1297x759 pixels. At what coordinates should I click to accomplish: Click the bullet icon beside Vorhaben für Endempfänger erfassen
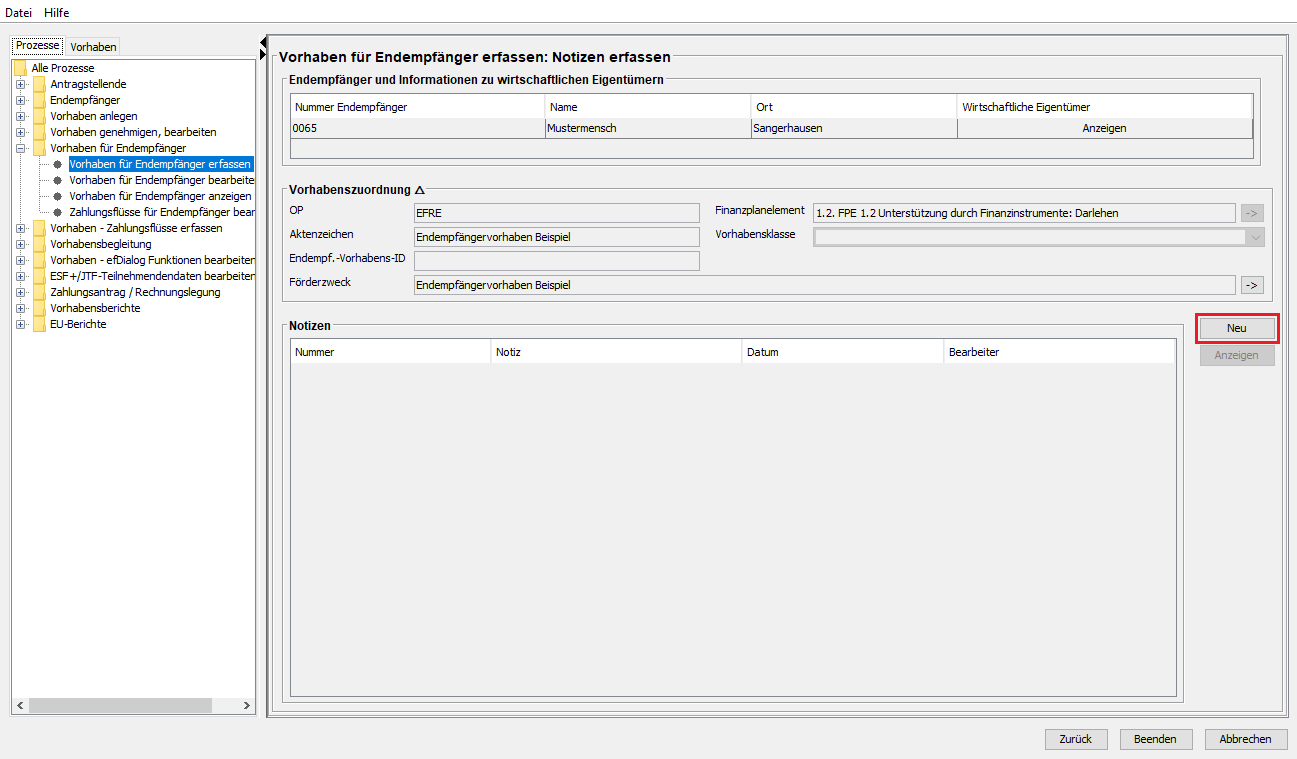(58, 164)
